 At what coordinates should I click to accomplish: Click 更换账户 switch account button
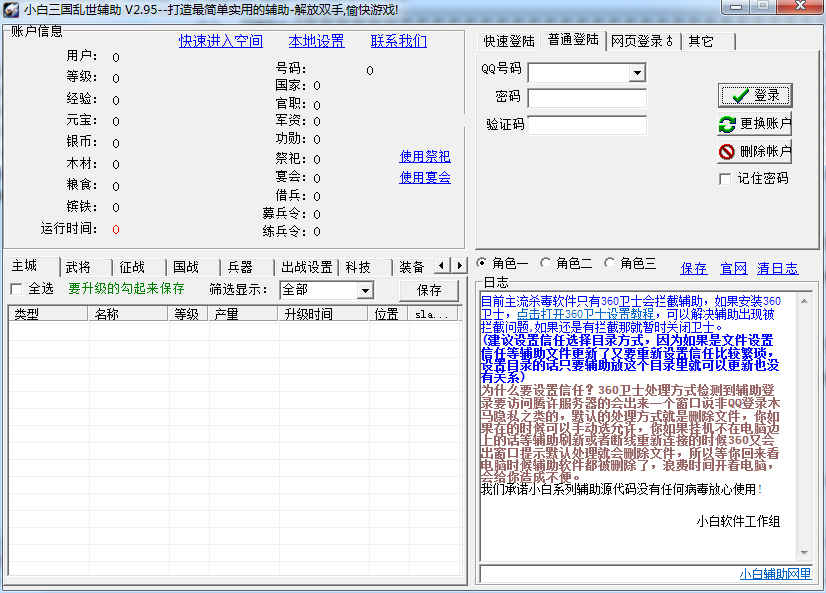pos(754,124)
